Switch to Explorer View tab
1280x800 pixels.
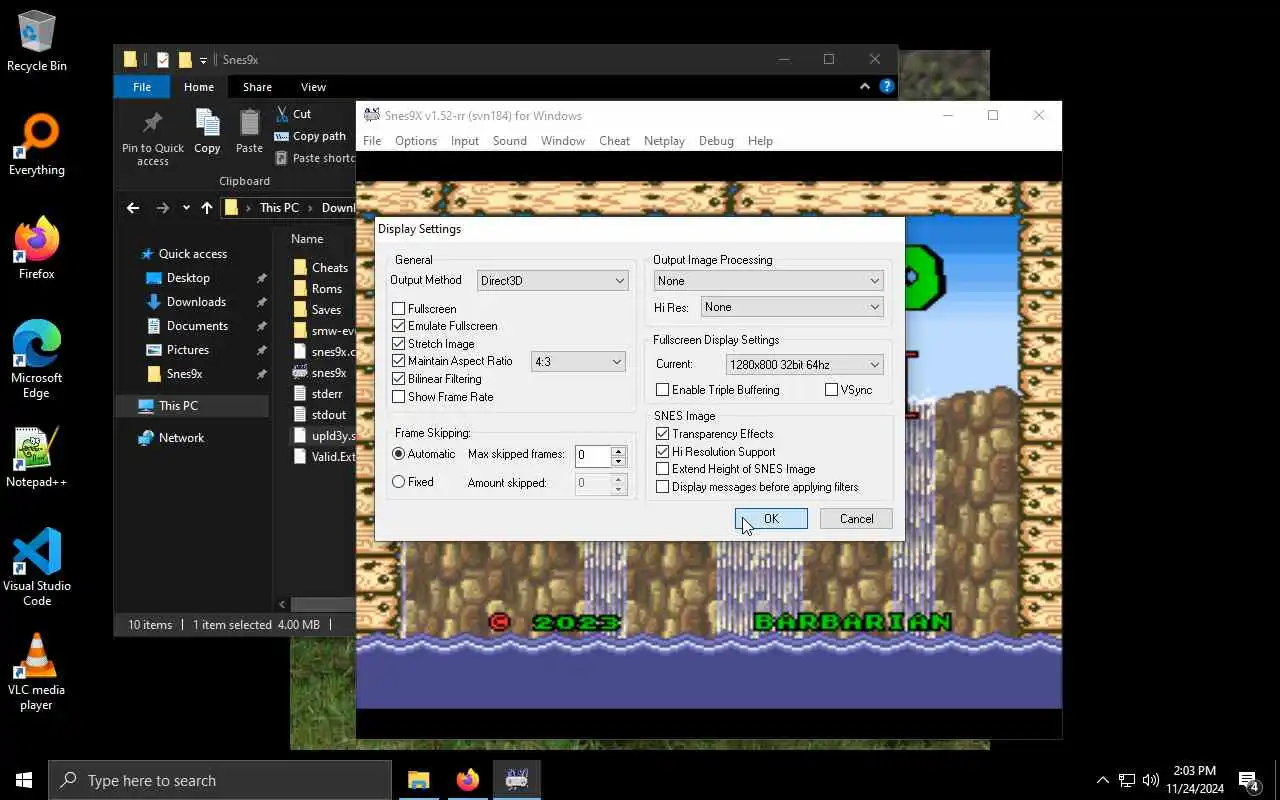pos(313,87)
